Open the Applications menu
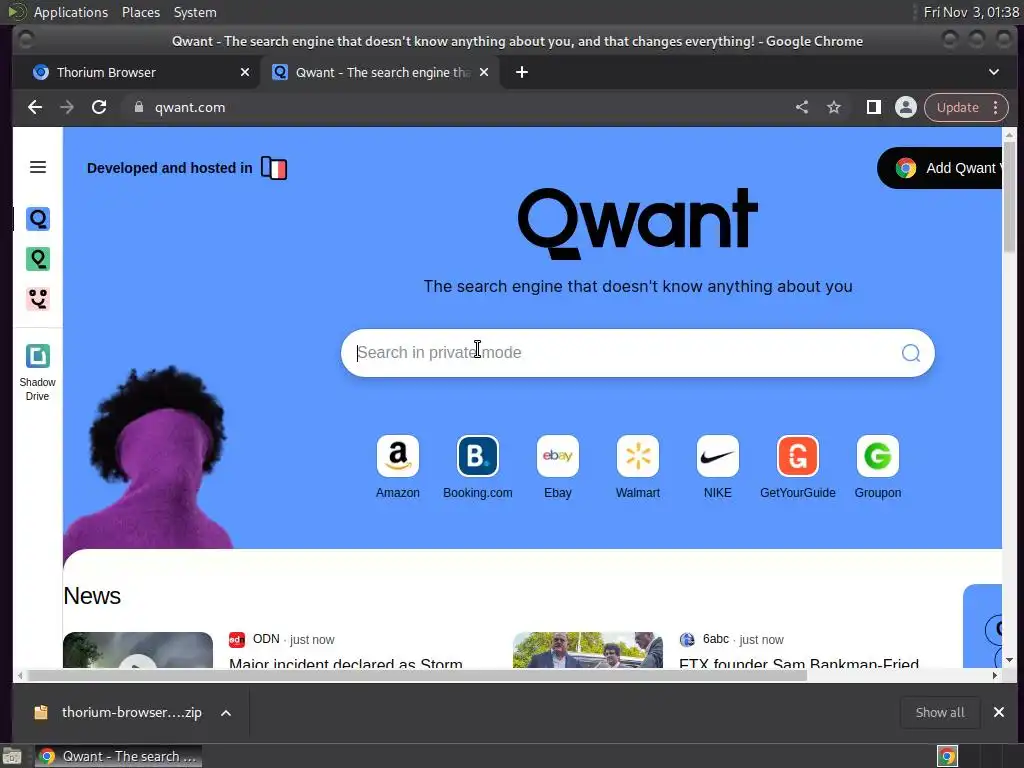Viewport: 1024px width, 768px height. (71, 12)
